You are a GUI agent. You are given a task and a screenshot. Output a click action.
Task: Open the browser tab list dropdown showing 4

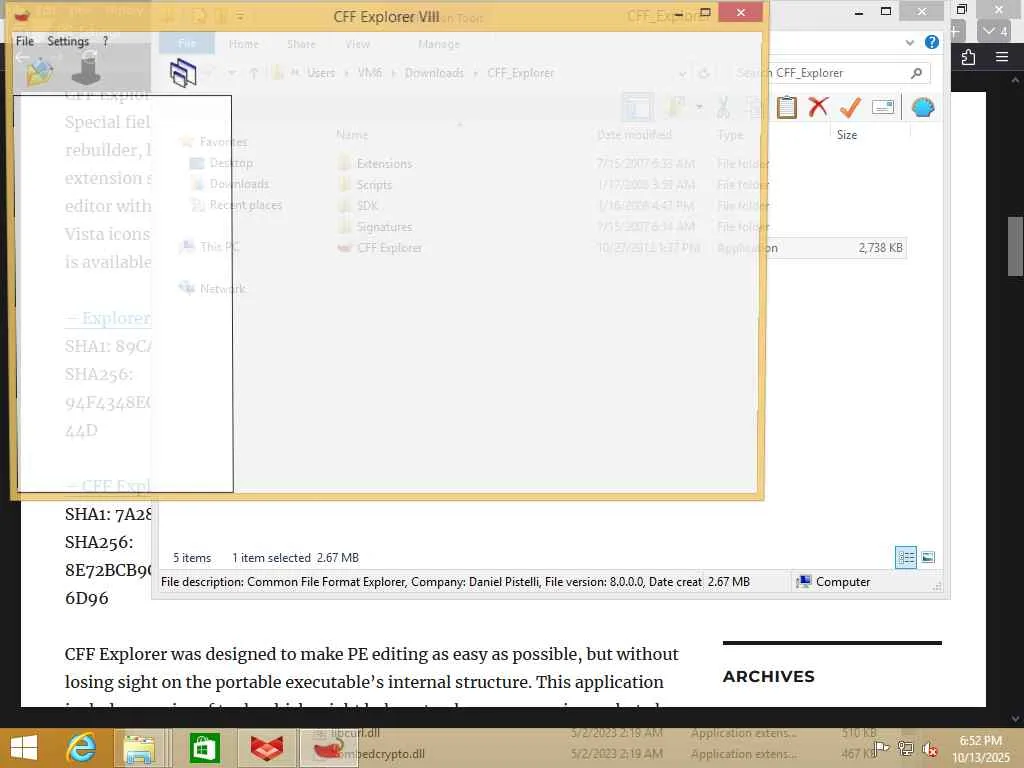coord(995,31)
